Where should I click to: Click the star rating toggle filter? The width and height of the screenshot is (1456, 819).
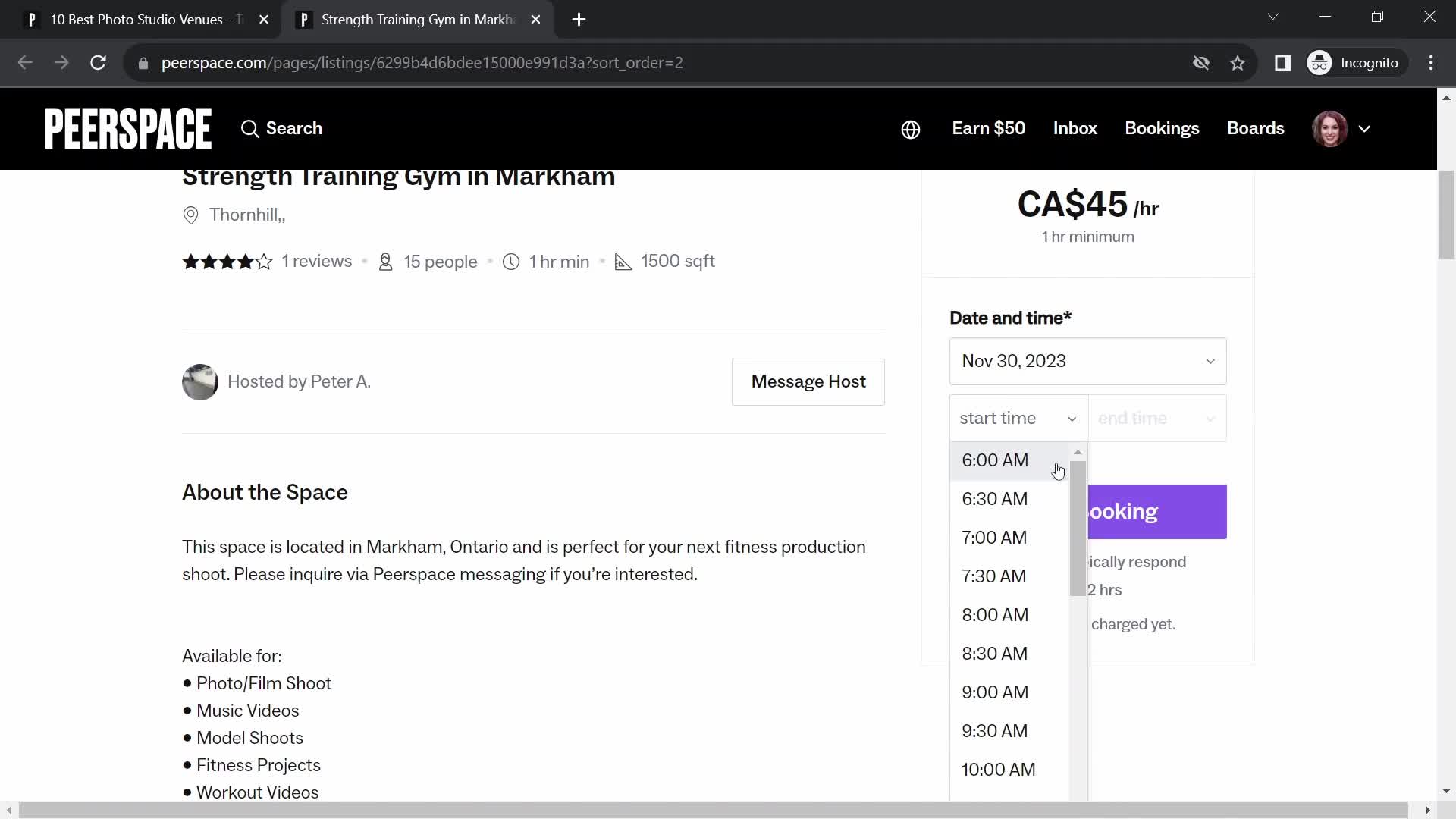pyautogui.click(x=228, y=262)
